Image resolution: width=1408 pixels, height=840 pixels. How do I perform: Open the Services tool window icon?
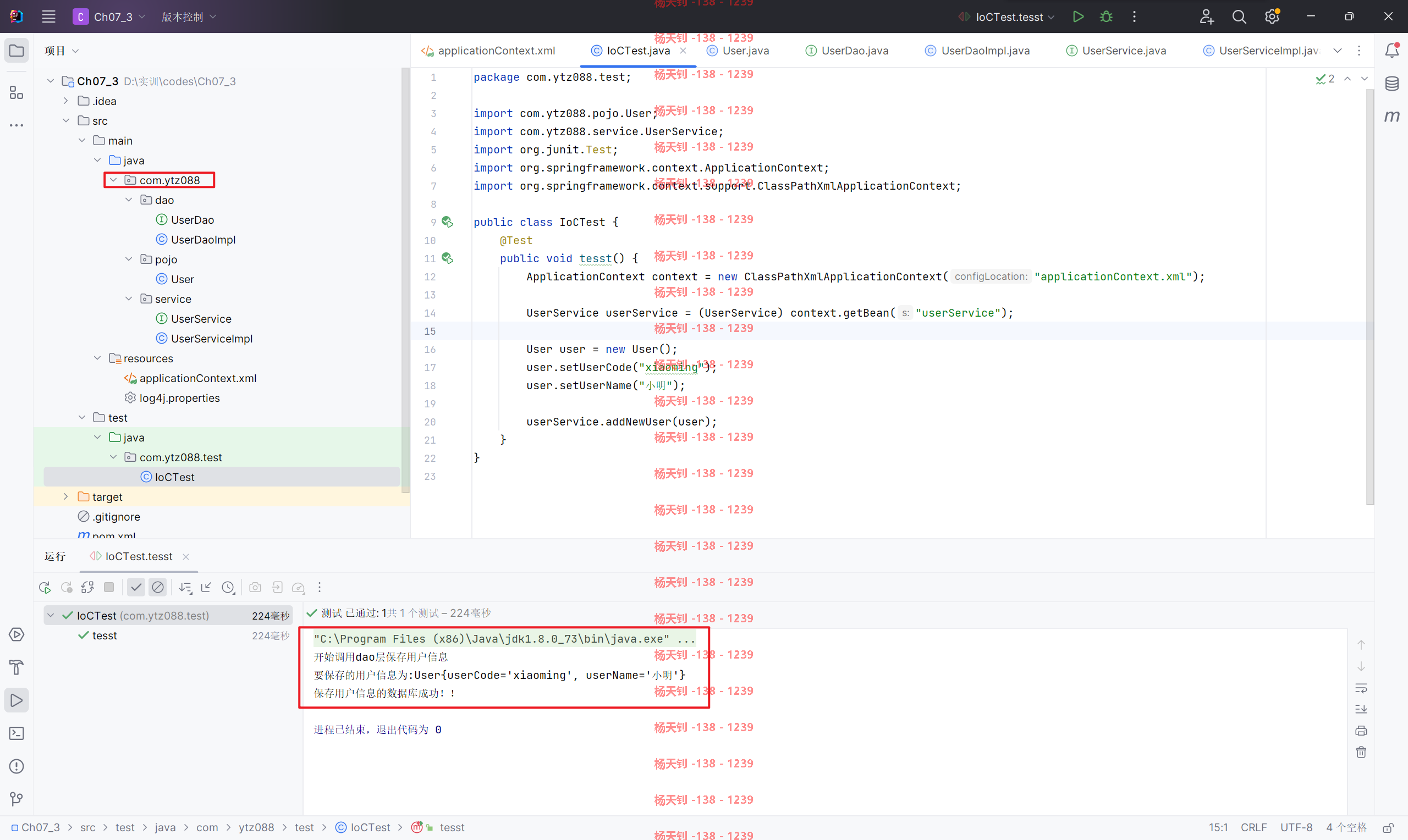click(16, 634)
